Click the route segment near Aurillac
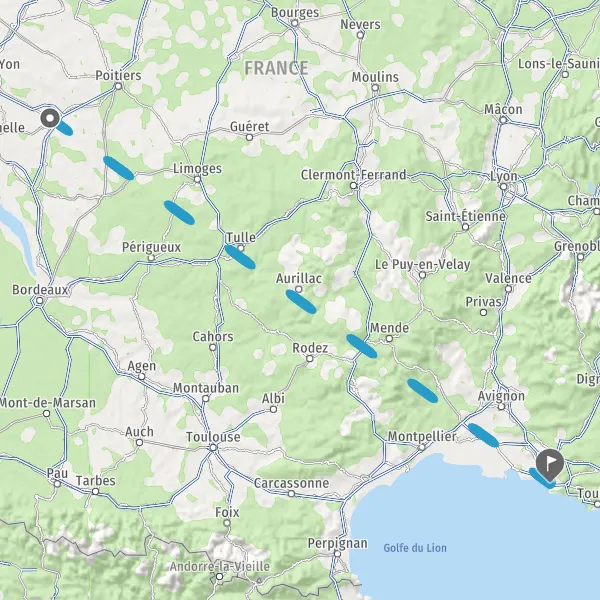 (301, 302)
